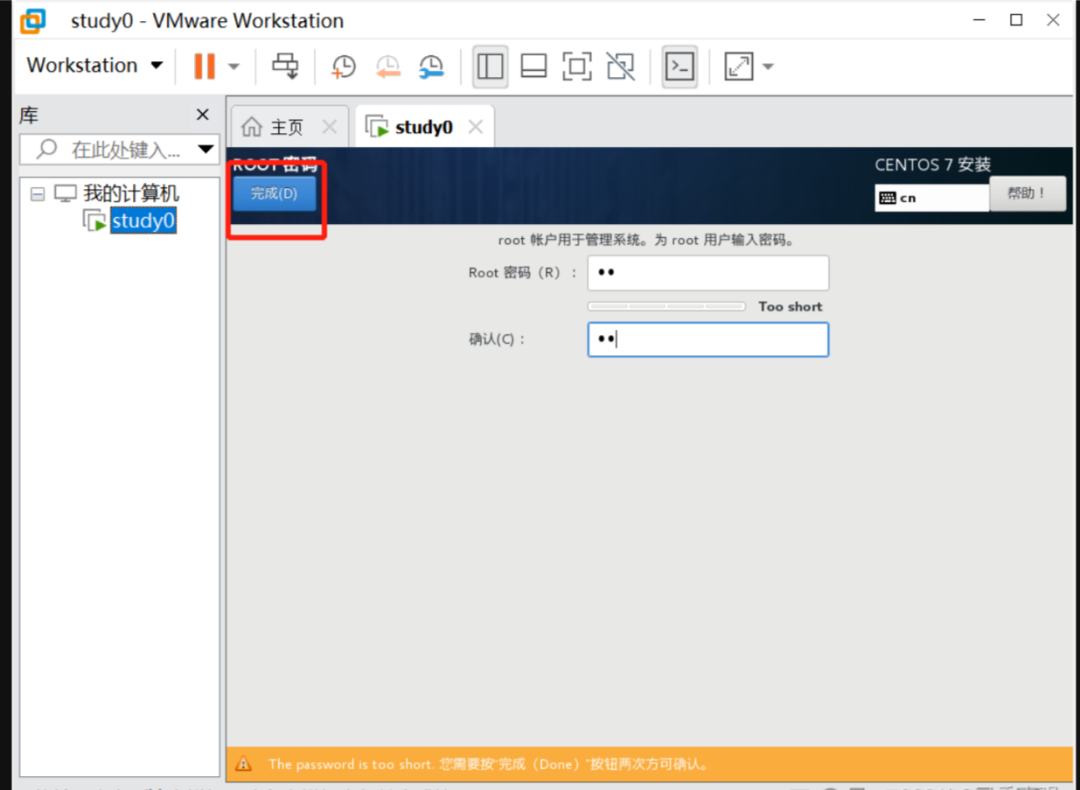This screenshot has width=1080, height=790.
Task: Focus the Root 密码 field
Action: click(708, 273)
